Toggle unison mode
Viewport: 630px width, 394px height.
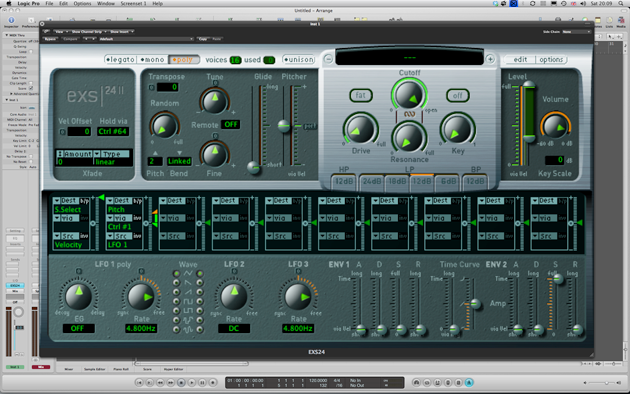pyautogui.click(x=298, y=59)
